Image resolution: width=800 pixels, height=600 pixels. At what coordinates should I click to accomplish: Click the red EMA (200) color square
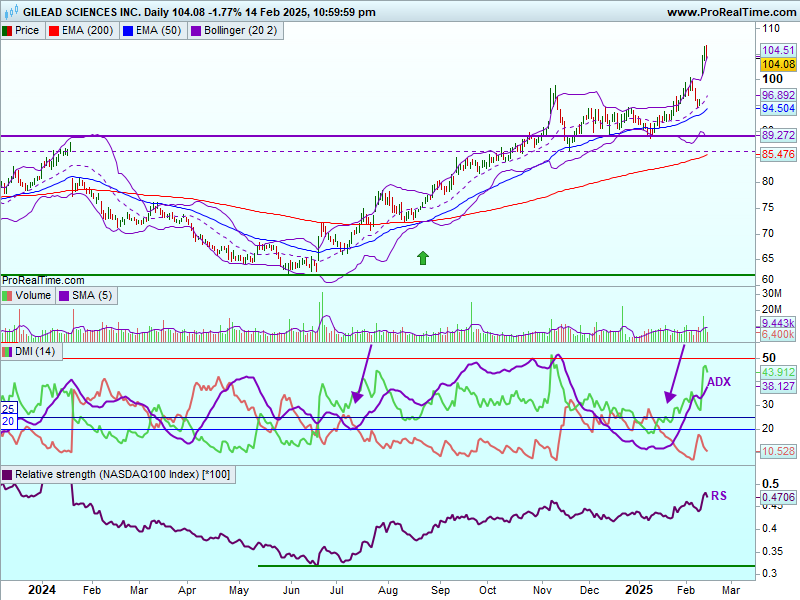click(54, 31)
